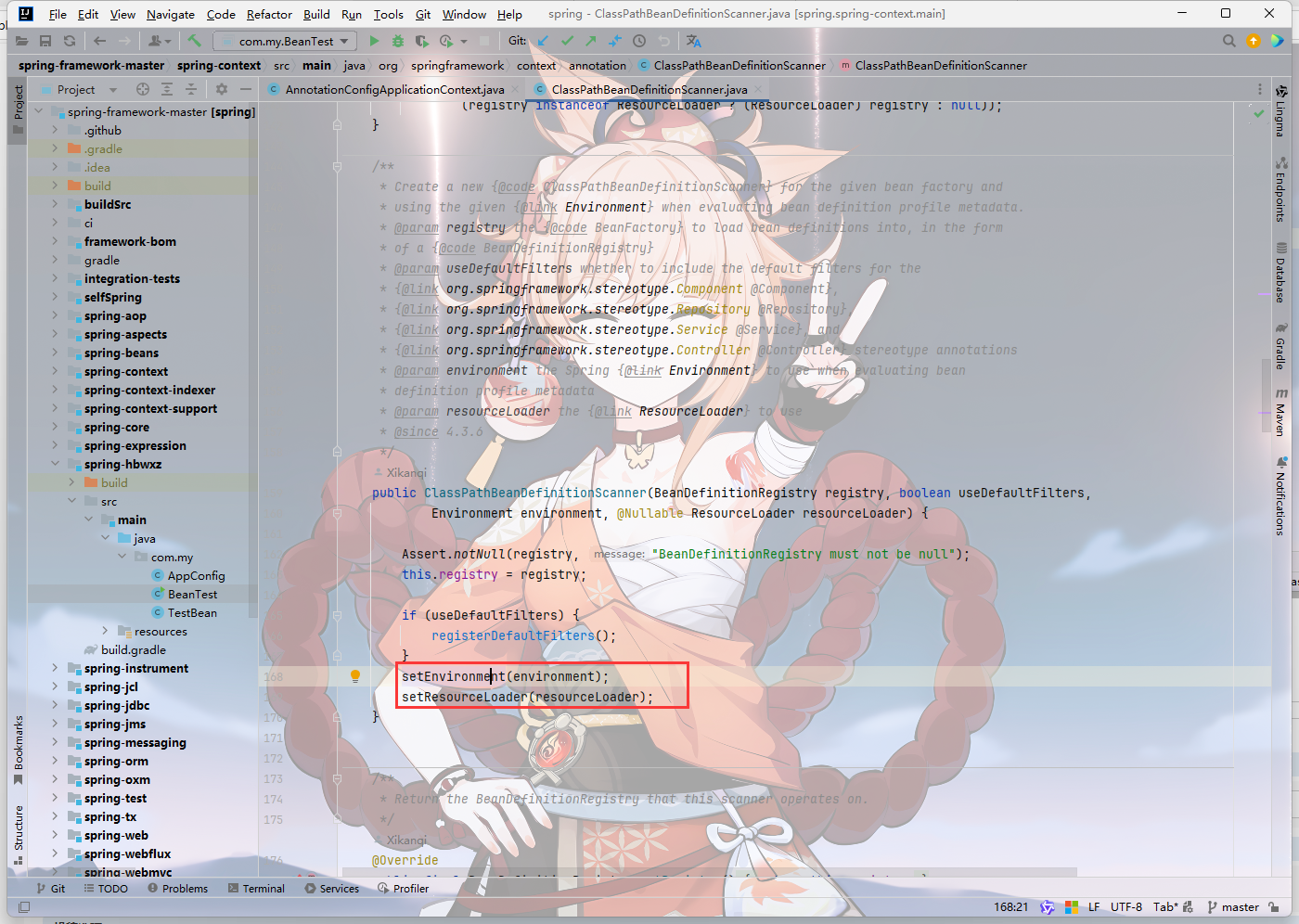Click the orange update notification icon
The image size is (1299, 924).
(1254, 41)
